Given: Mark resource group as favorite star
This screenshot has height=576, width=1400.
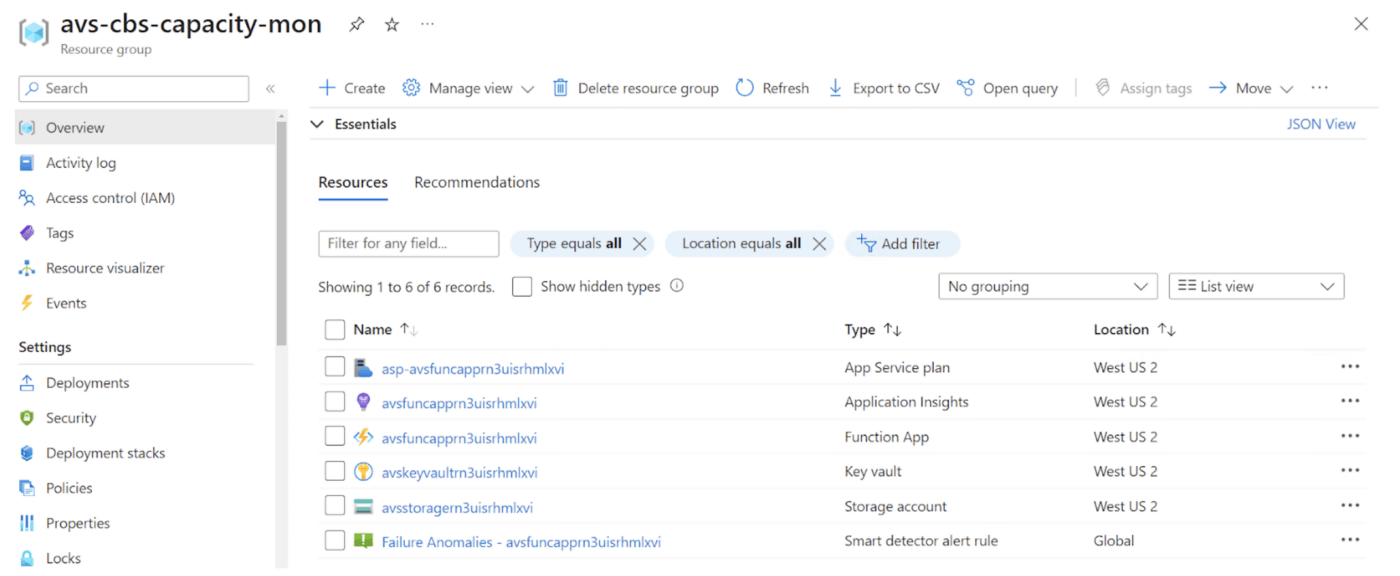Looking at the screenshot, I should pyautogui.click(x=392, y=25).
